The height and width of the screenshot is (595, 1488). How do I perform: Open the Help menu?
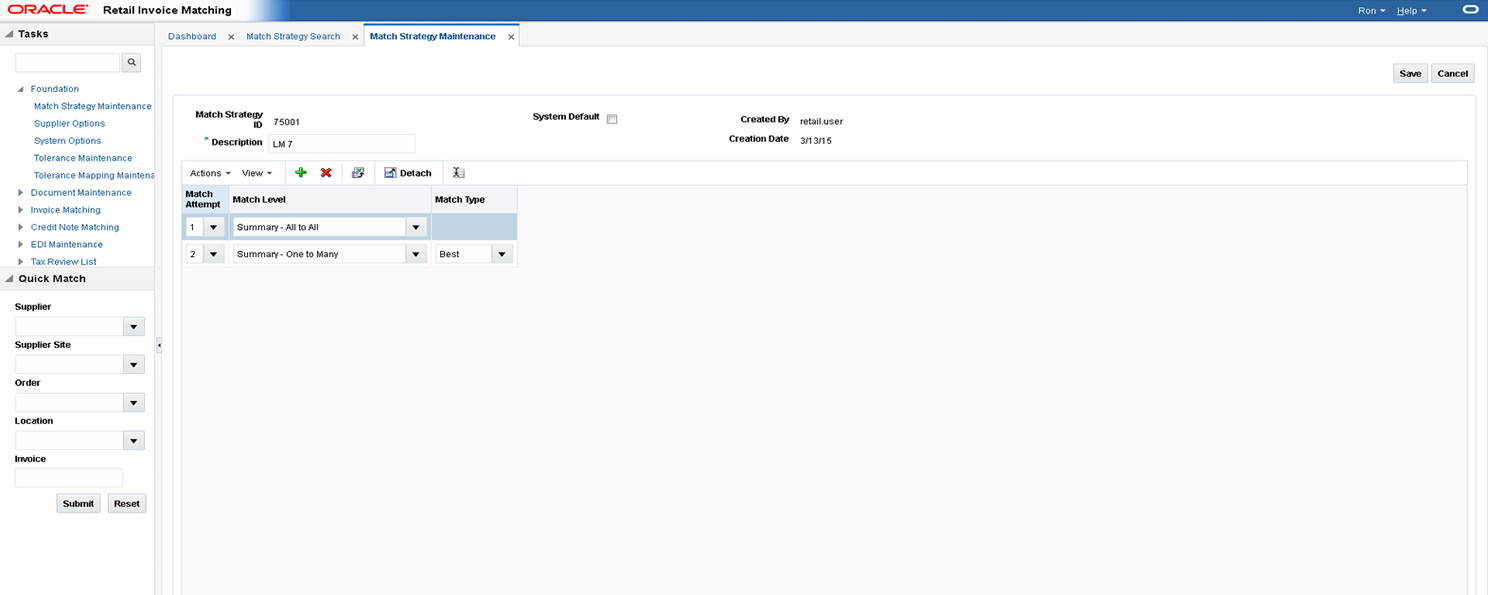(1411, 10)
